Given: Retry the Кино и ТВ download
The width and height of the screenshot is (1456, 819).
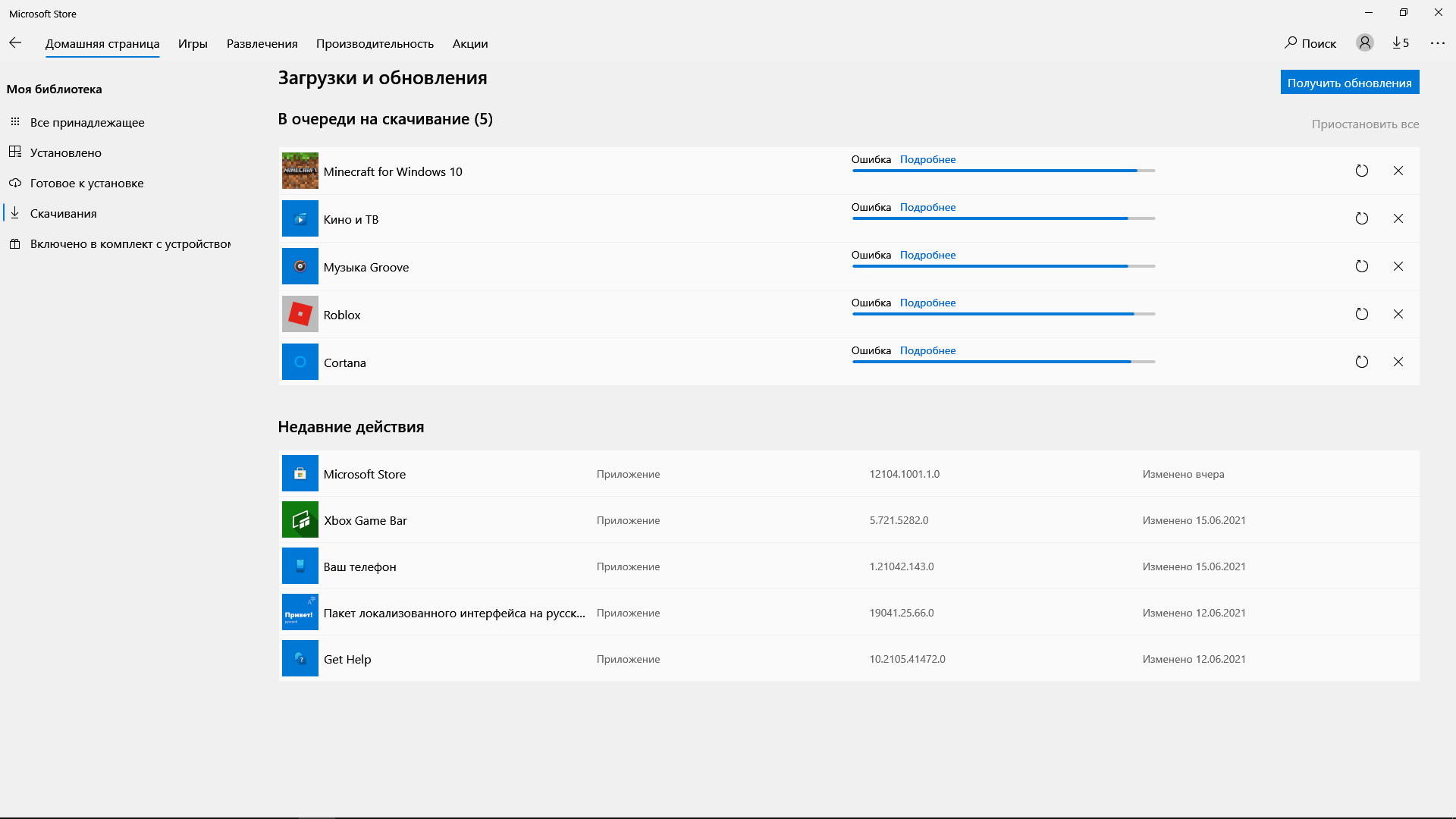Looking at the screenshot, I should coord(1361,218).
